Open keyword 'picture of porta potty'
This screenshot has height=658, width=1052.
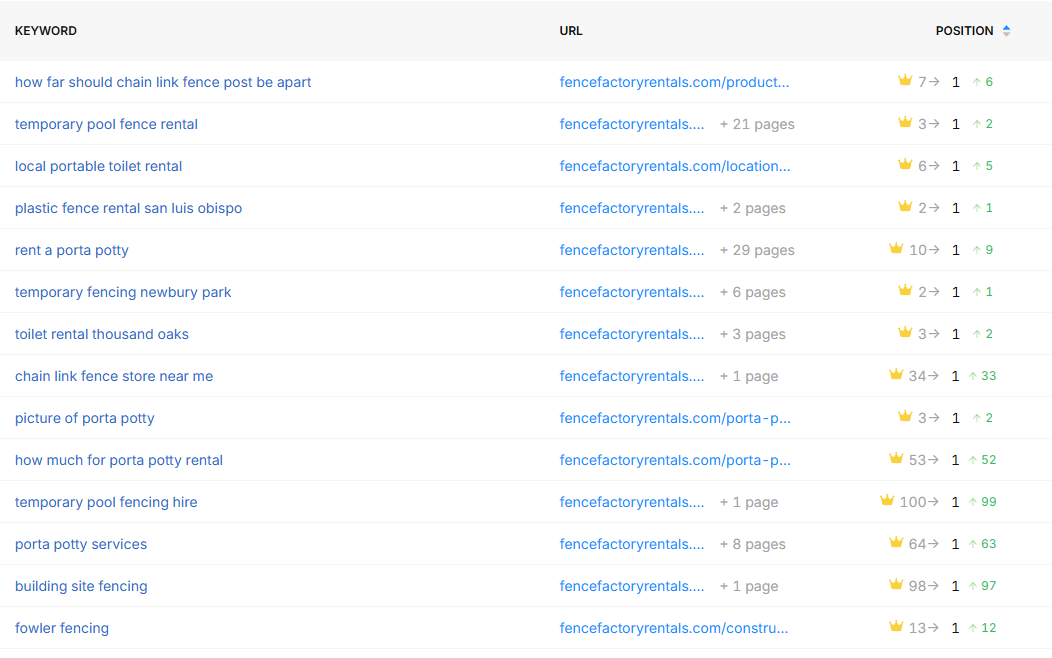click(x=85, y=419)
